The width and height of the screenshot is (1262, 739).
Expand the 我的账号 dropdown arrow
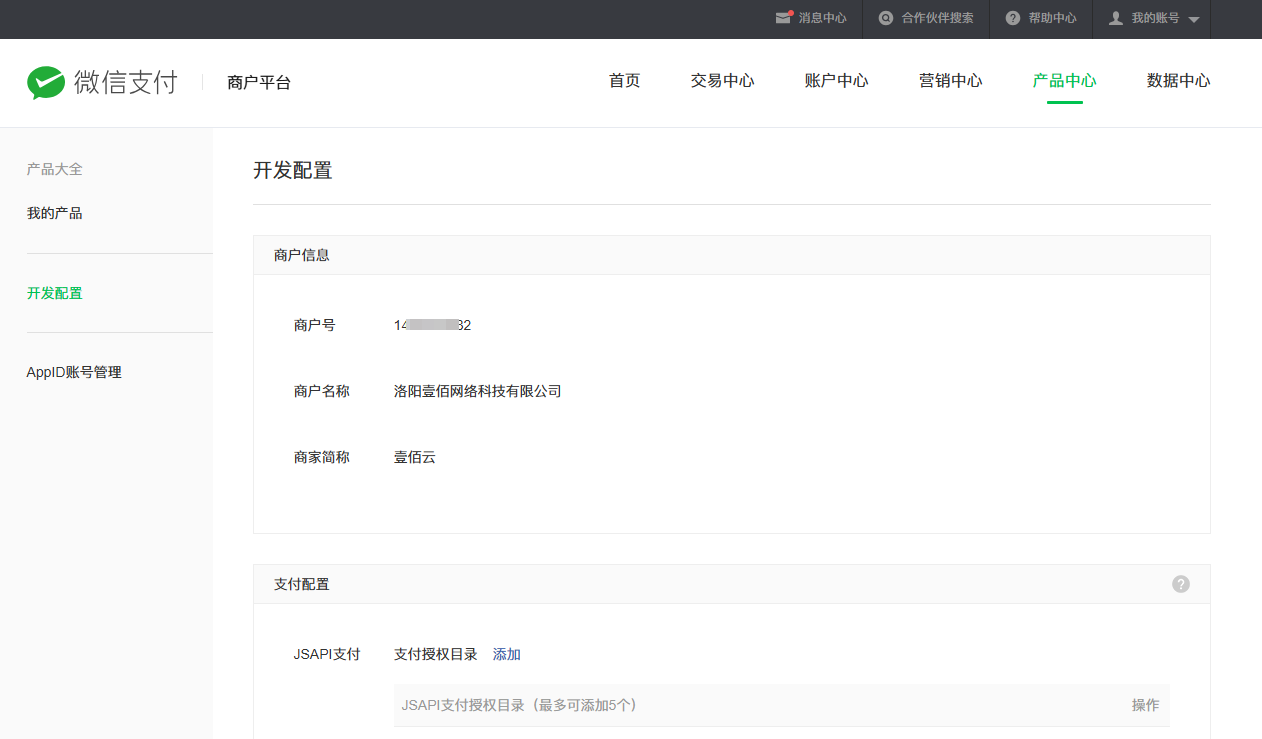tap(1193, 19)
